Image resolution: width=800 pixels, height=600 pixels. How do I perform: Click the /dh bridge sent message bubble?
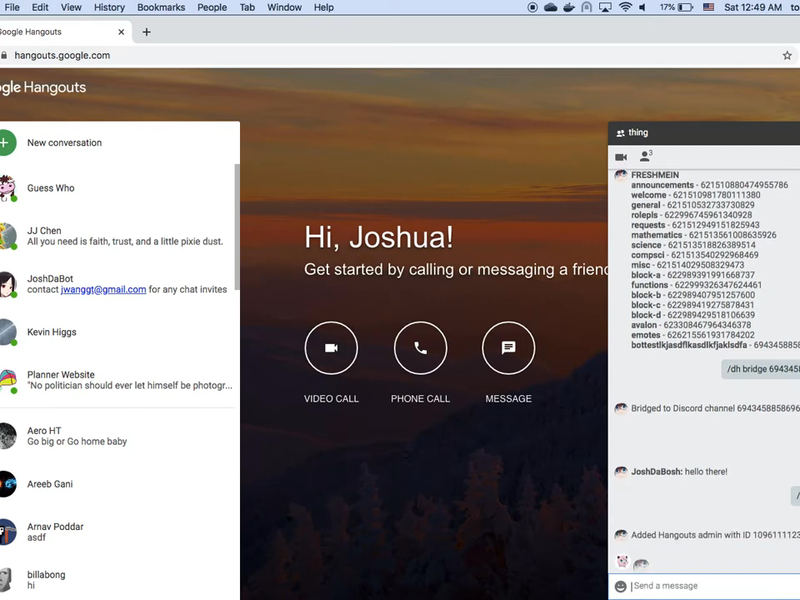click(x=761, y=369)
